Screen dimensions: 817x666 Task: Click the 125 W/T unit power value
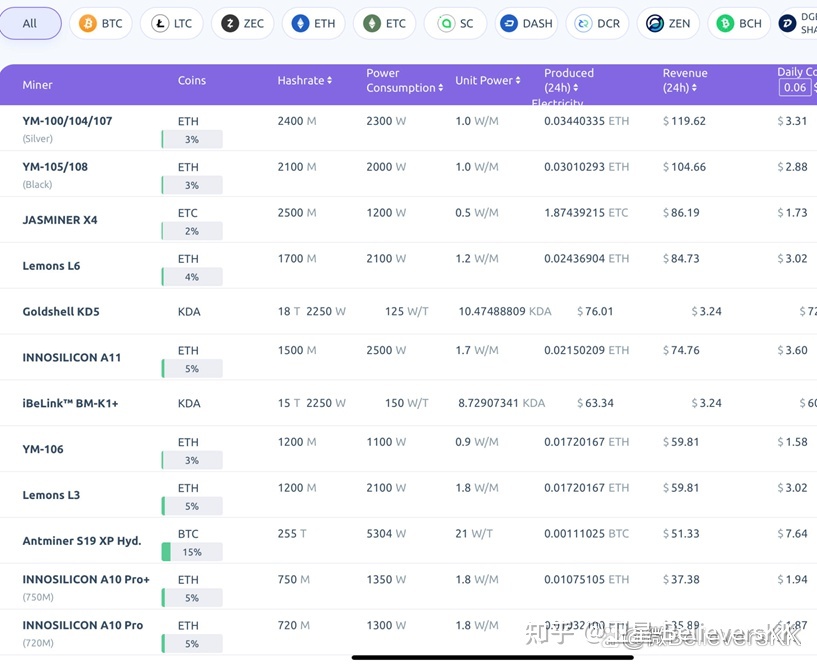coord(406,312)
